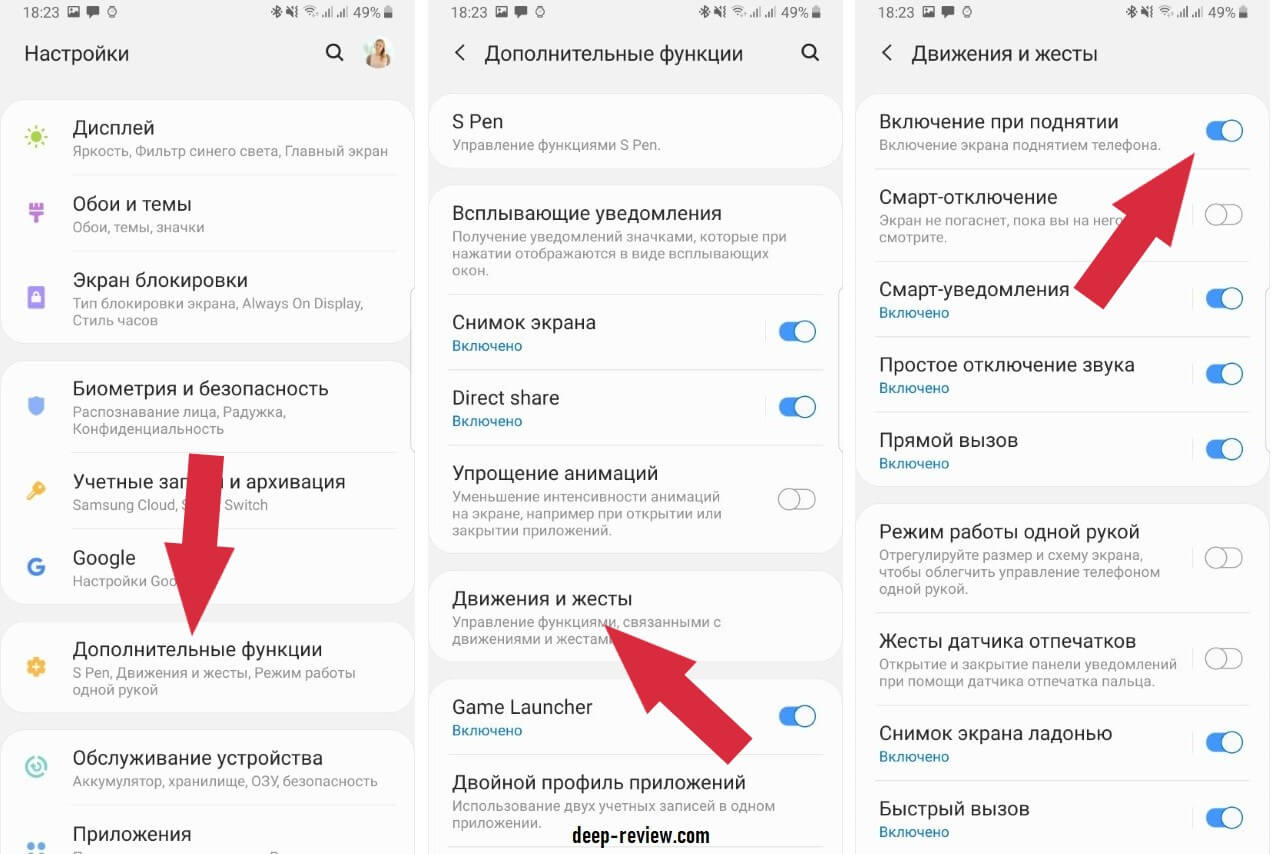Open the S Pen settings entry
Viewport: 1278px width, 854px height.
(x=635, y=132)
